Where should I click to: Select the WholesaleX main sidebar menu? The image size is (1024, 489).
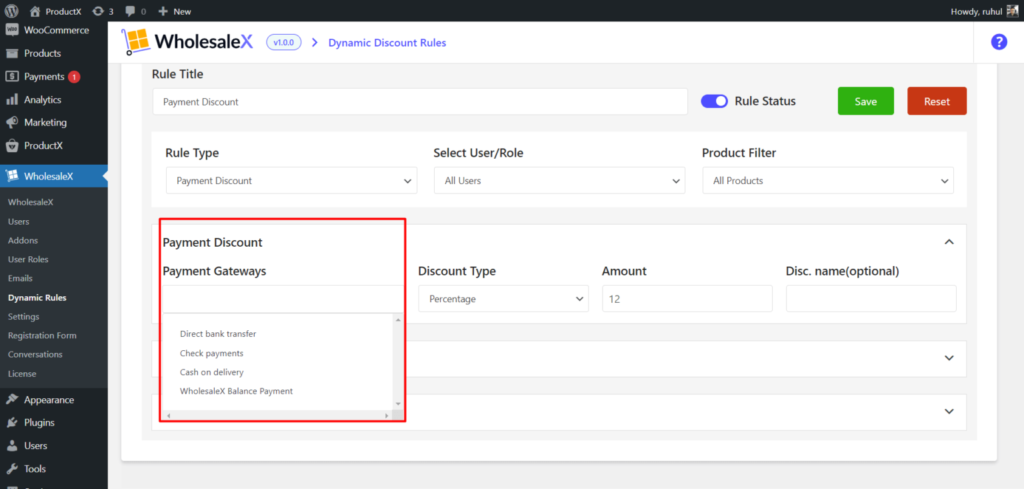54,176
